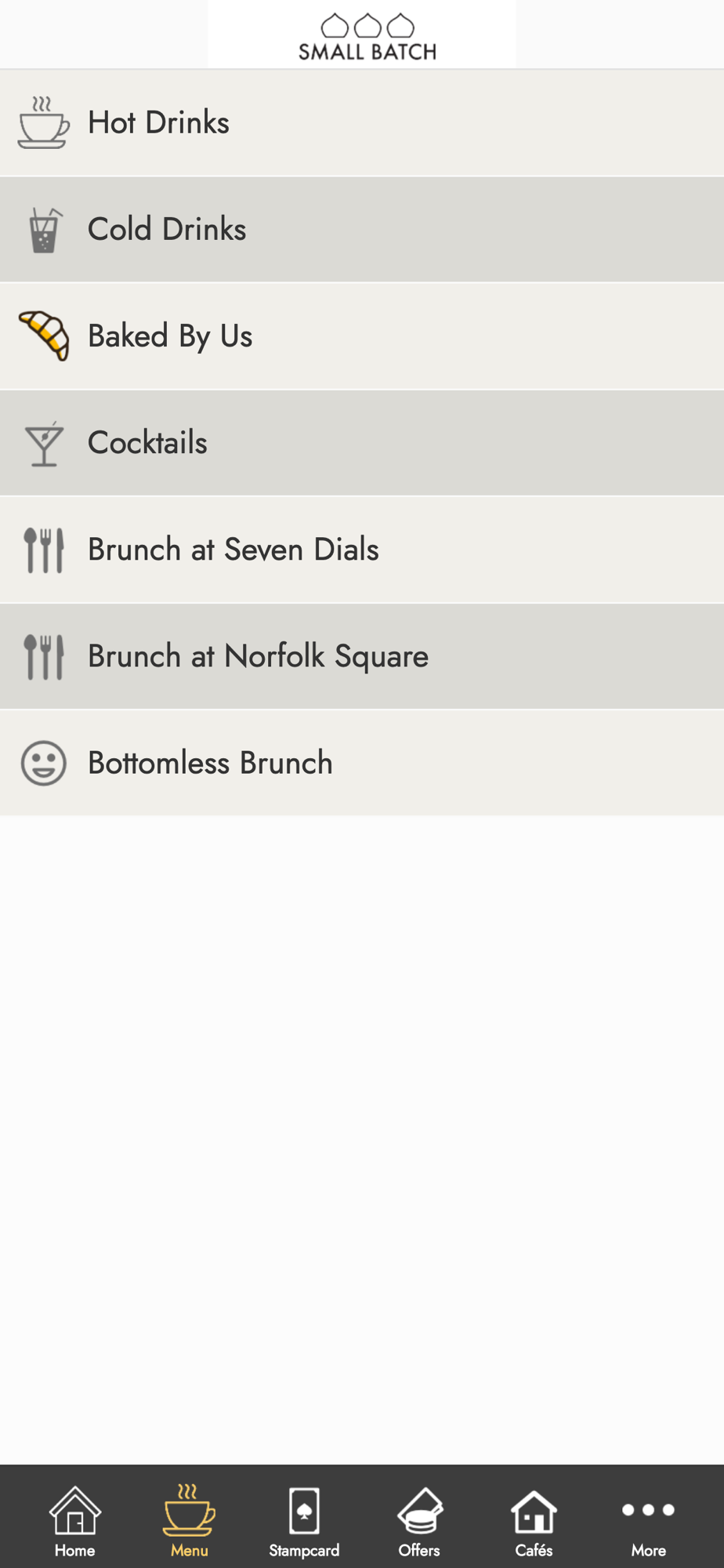View the Cocktails list

(362, 442)
